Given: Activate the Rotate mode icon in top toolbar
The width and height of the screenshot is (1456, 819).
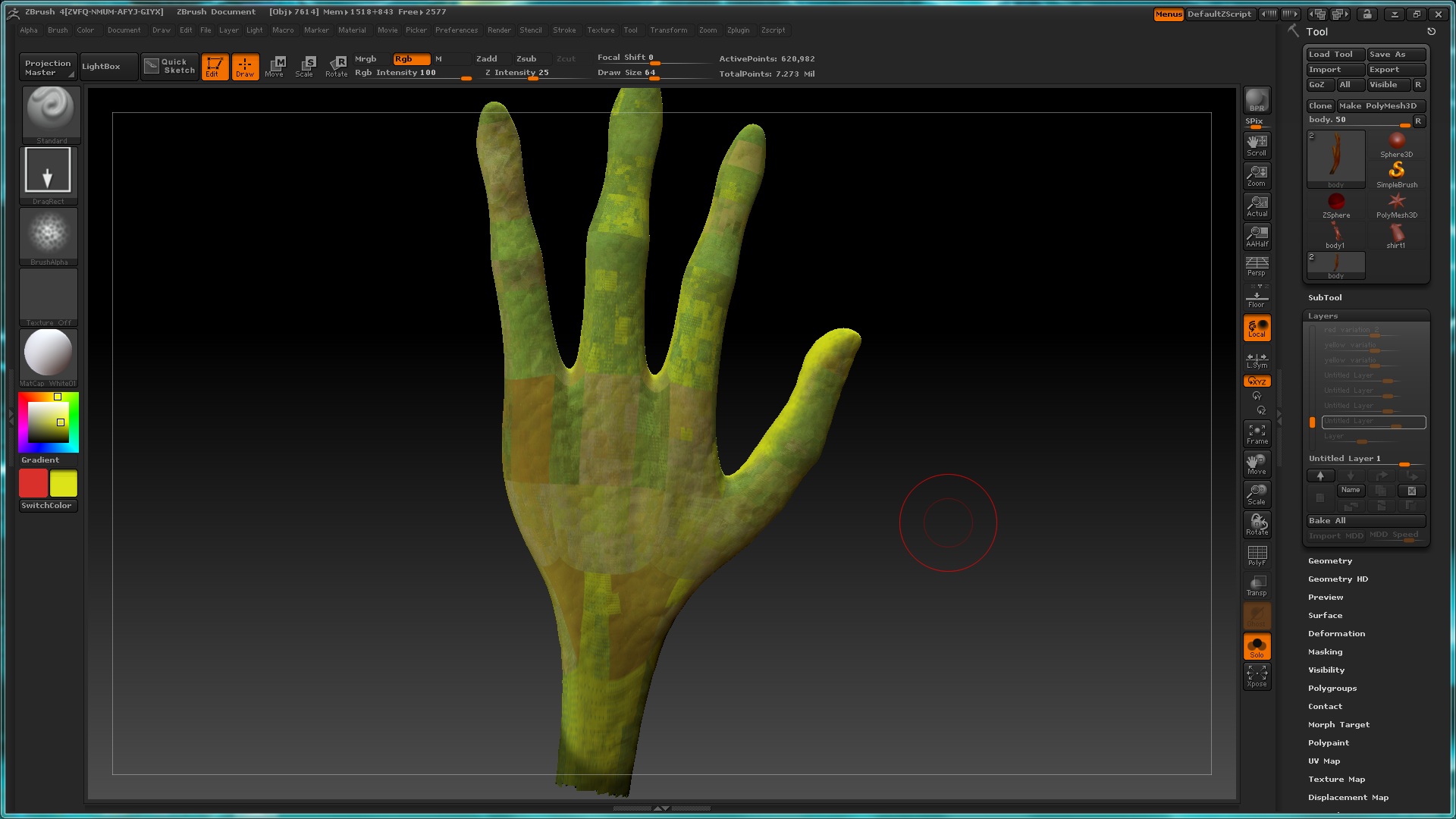Looking at the screenshot, I should tap(336, 66).
